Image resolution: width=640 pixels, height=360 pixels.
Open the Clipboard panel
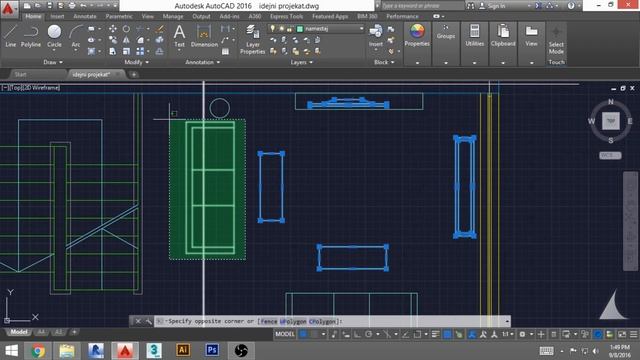503,35
